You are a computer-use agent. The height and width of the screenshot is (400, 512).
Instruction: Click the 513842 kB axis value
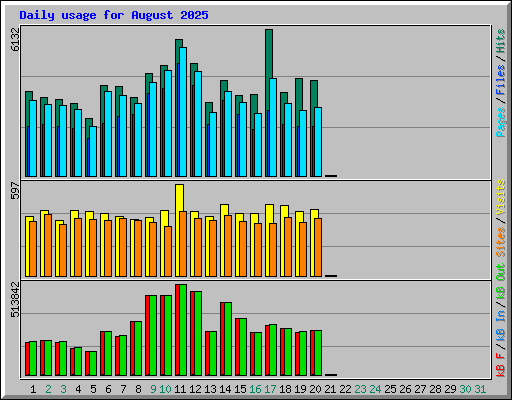coord(15,299)
